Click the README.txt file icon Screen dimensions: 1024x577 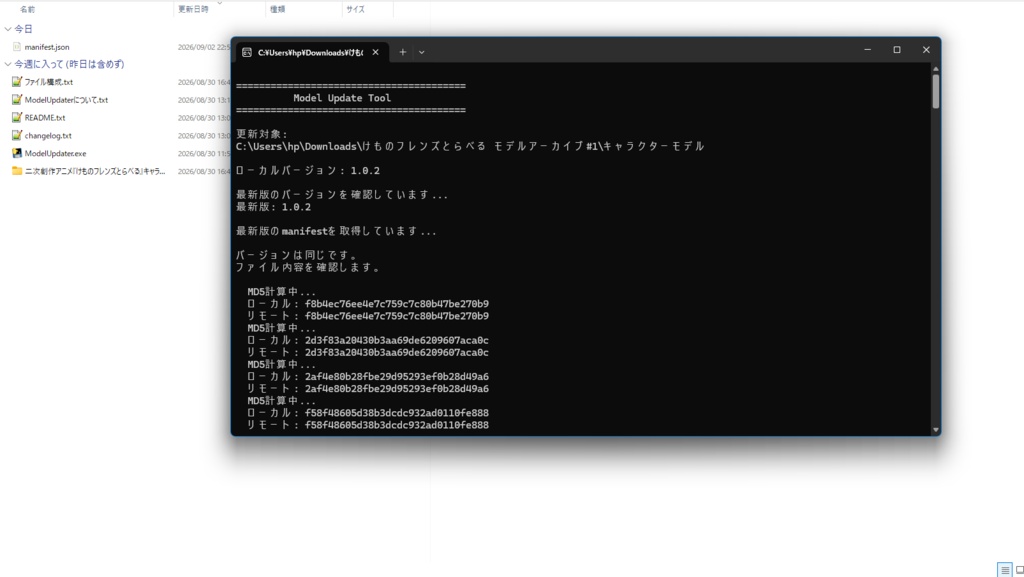click(17, 117)
